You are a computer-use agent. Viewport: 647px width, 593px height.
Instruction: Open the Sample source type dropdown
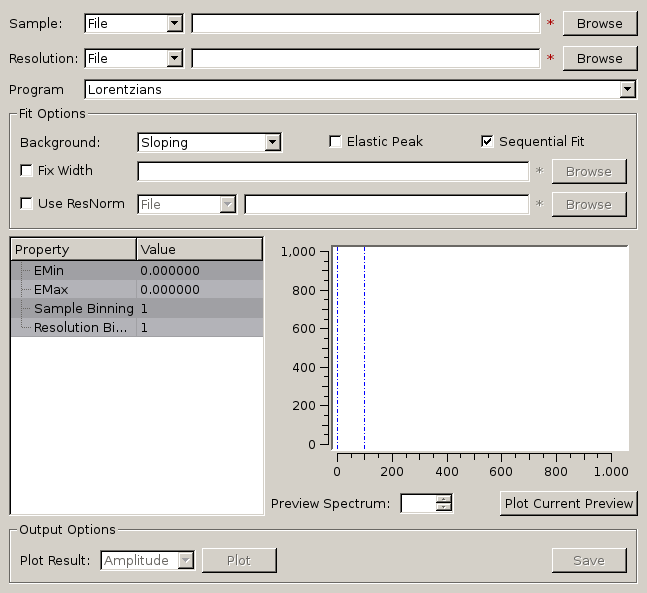tap(134, 23)
